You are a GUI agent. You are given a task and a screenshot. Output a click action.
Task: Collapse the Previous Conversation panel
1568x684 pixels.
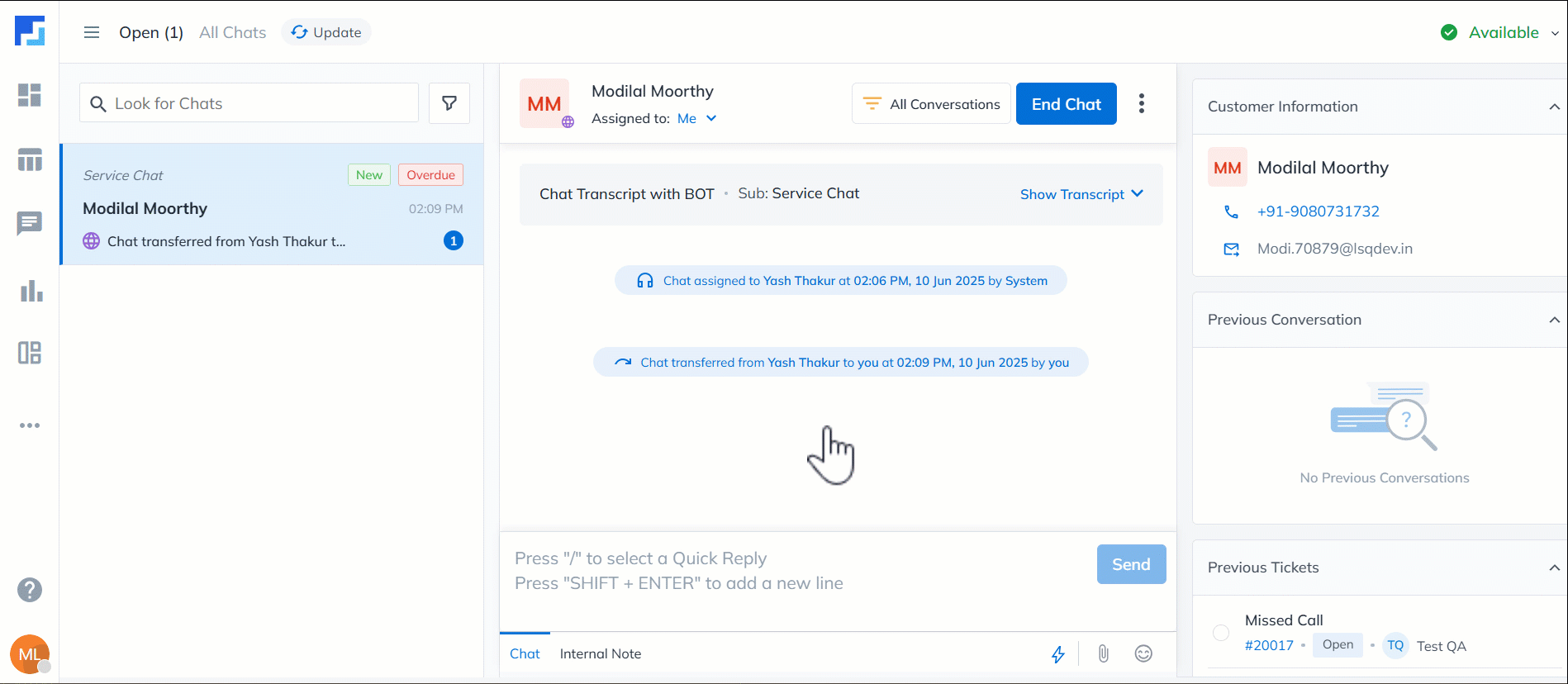[1554, 320]
